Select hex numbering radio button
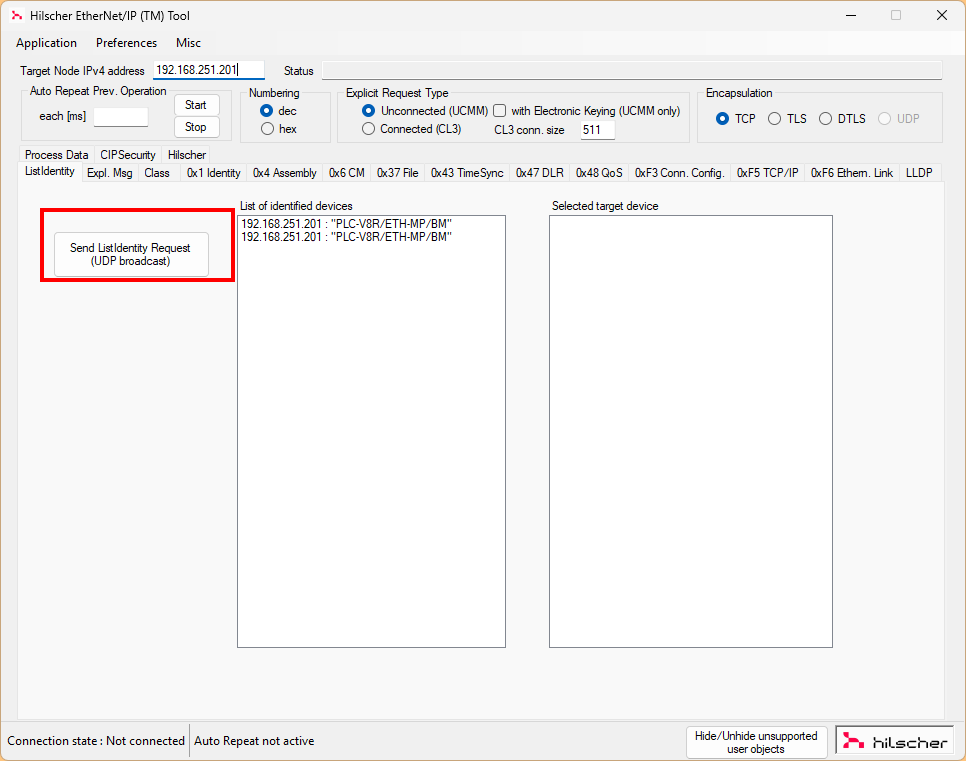This screenshot has height=761, width=966. point(278,129)
